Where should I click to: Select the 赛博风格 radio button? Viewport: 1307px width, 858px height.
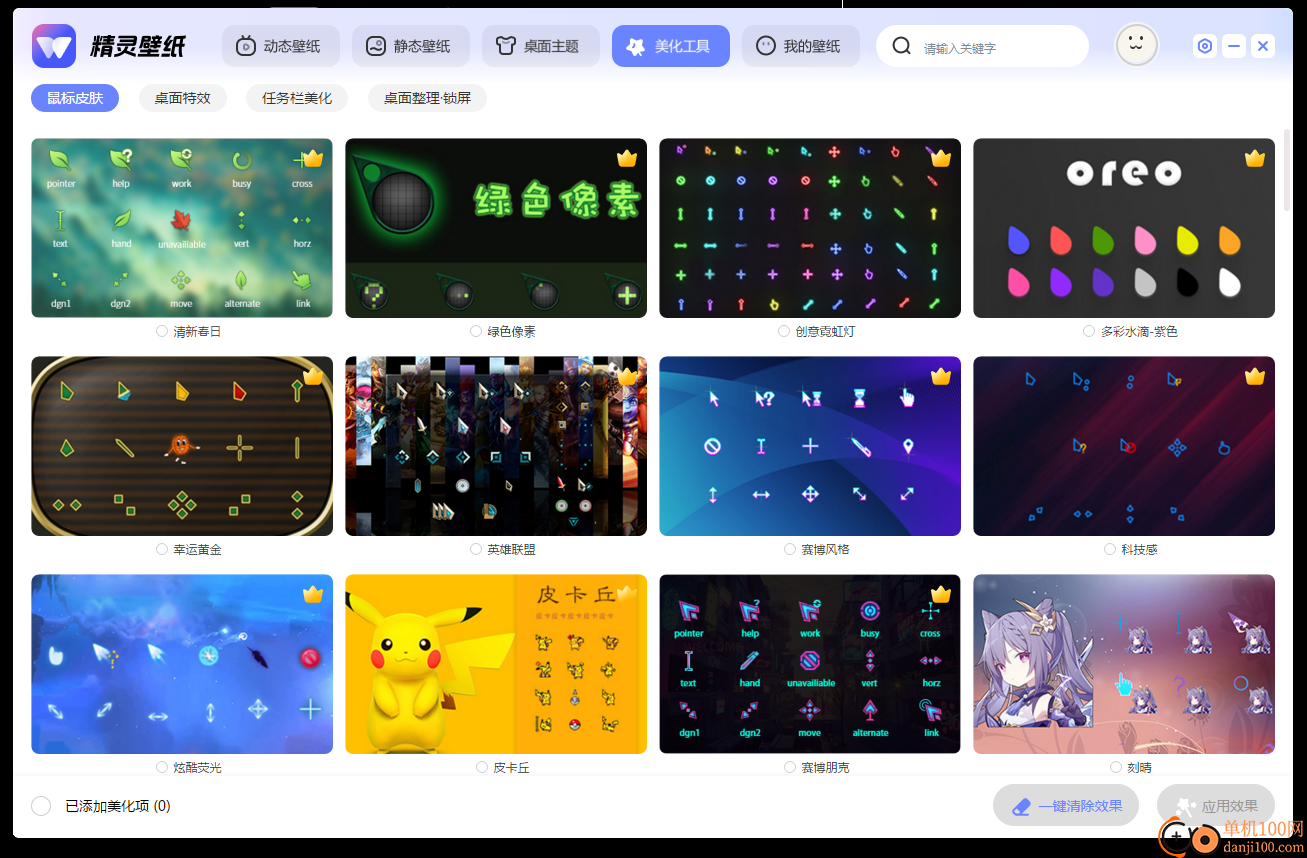click(790, 549)
